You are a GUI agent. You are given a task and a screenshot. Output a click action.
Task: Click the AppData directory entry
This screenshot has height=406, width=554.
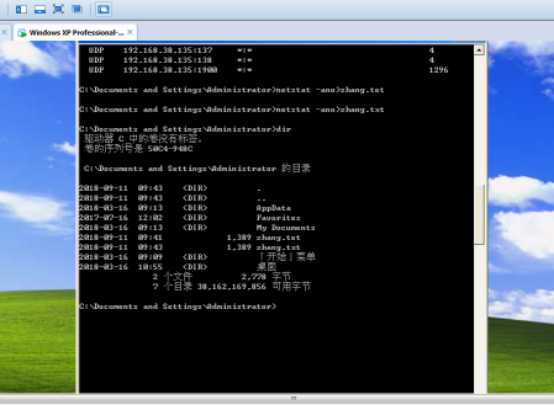tap(185, 208)
